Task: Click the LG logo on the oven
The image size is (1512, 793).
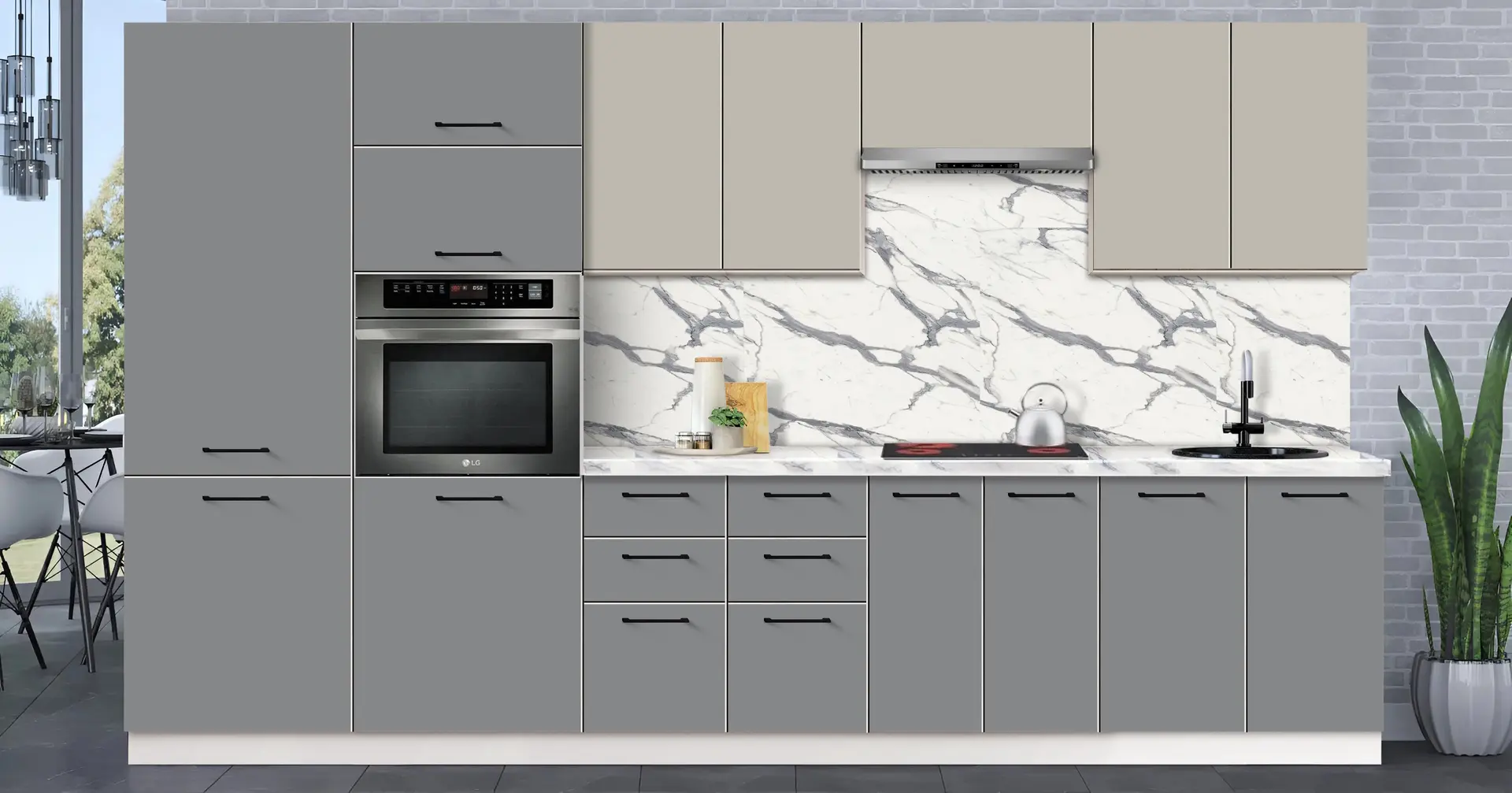Action: pyautogui.click(x=470, y=463)
